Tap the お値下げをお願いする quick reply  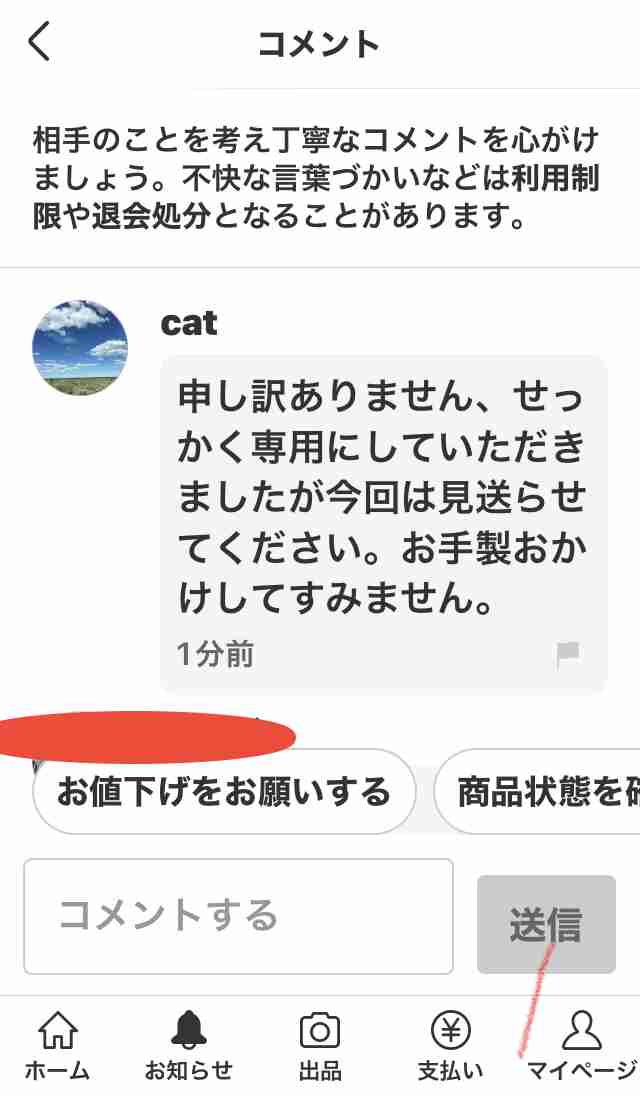click(224, 791)
